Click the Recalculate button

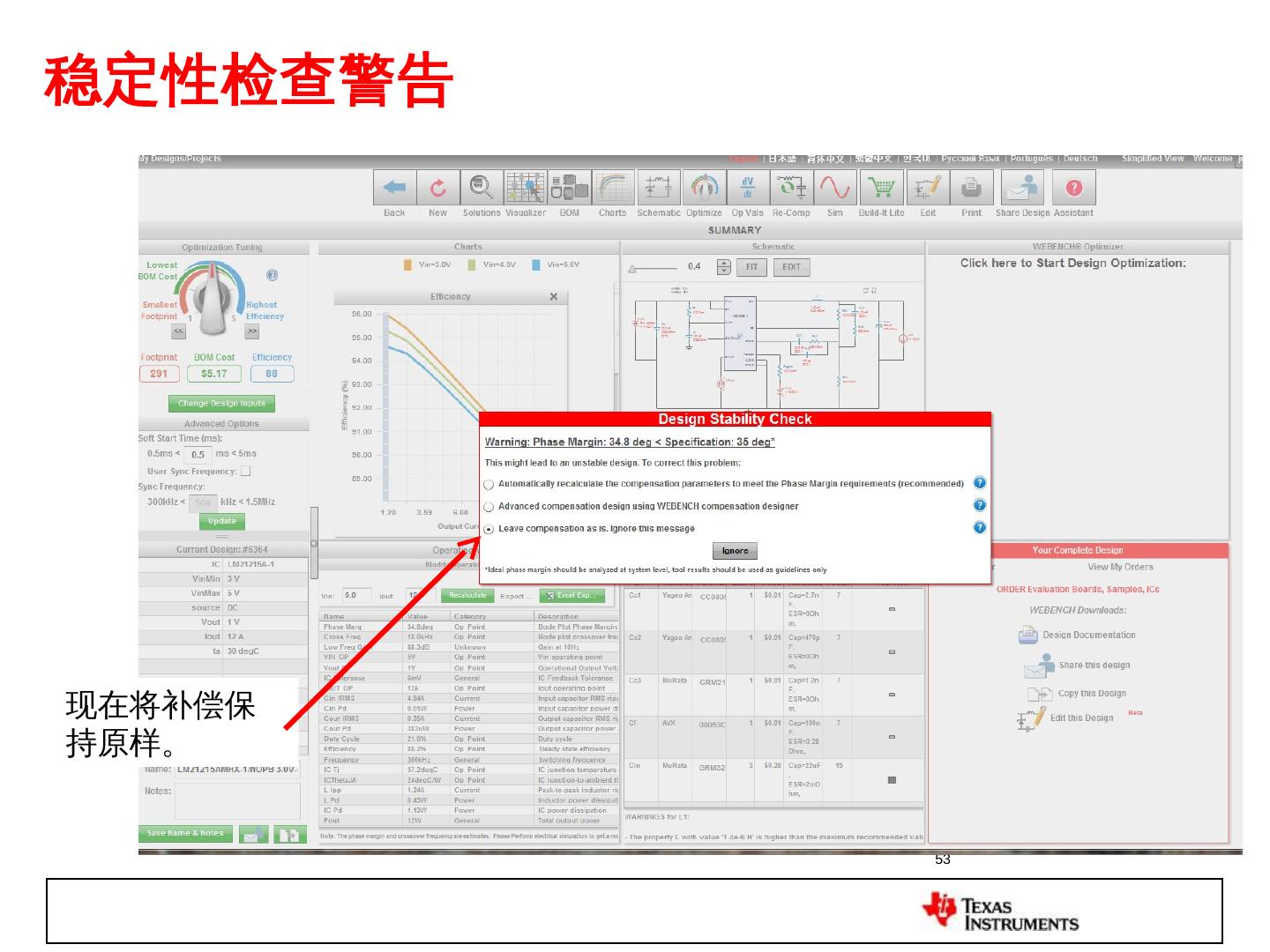click(467, 596)
